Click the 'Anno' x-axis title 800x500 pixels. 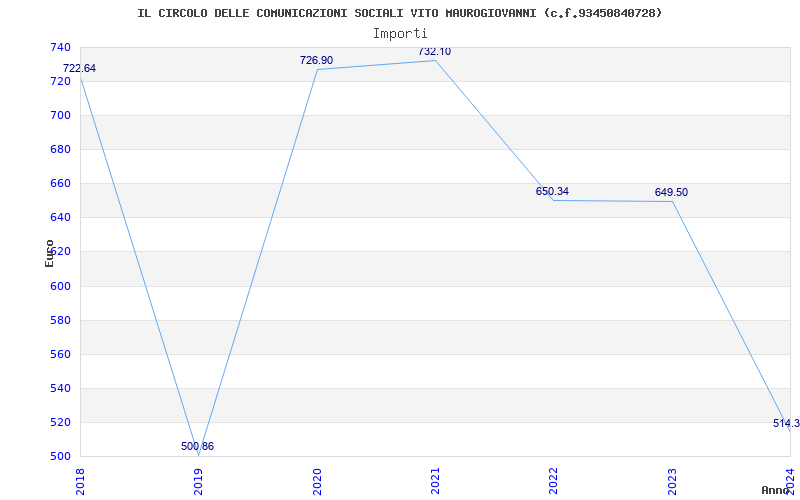(775, 490)
